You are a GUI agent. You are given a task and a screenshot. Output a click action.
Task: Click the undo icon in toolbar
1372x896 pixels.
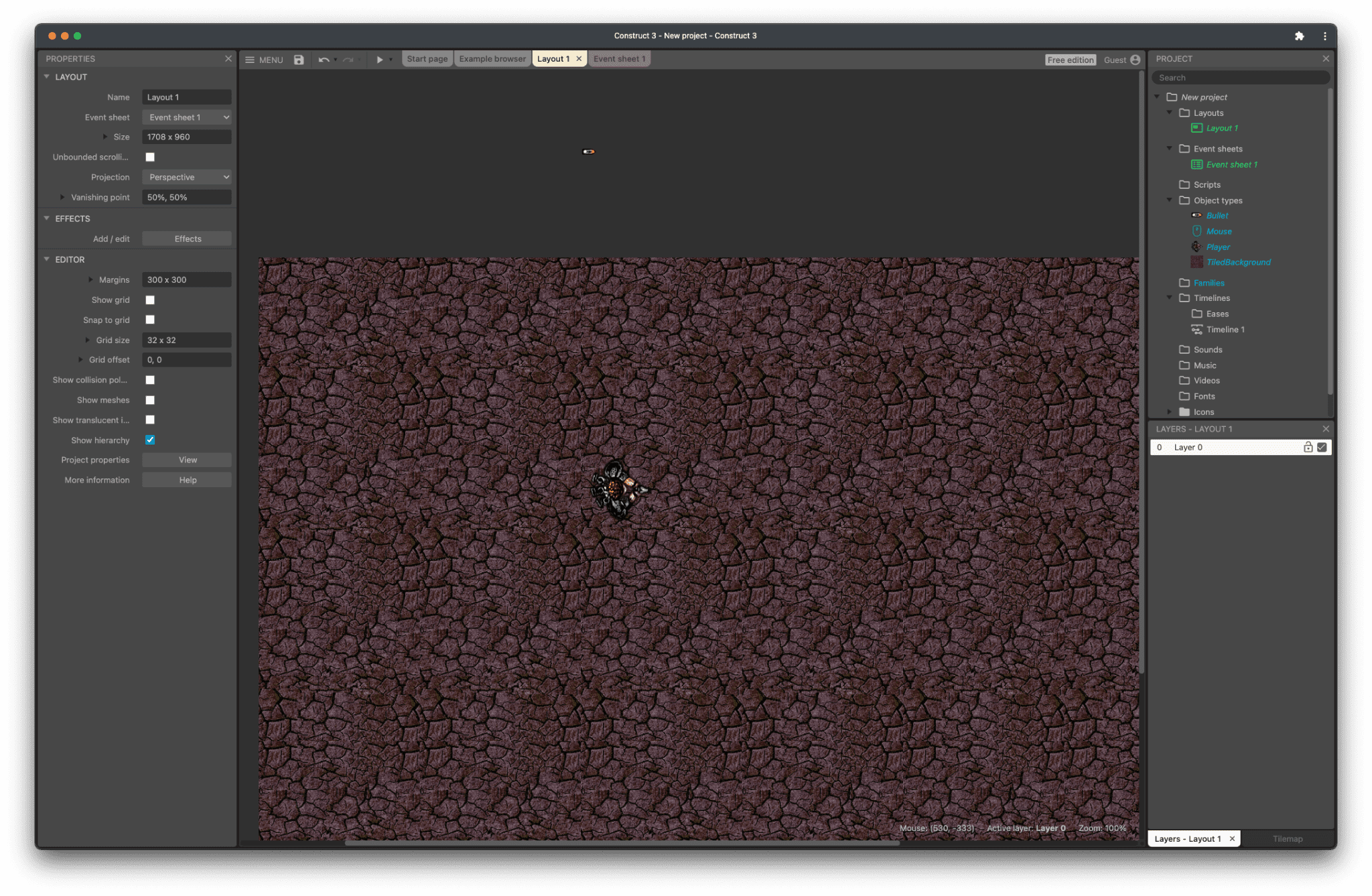[x=322, y=59]
